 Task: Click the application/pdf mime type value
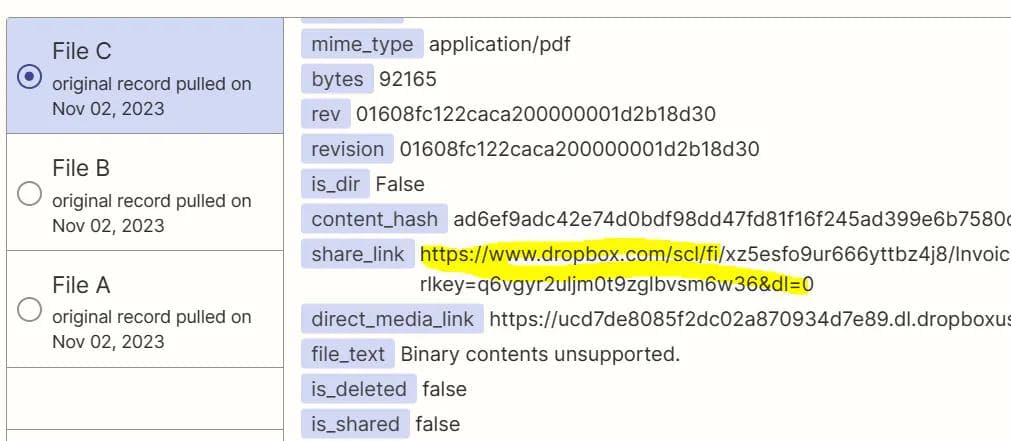(500, 44)
